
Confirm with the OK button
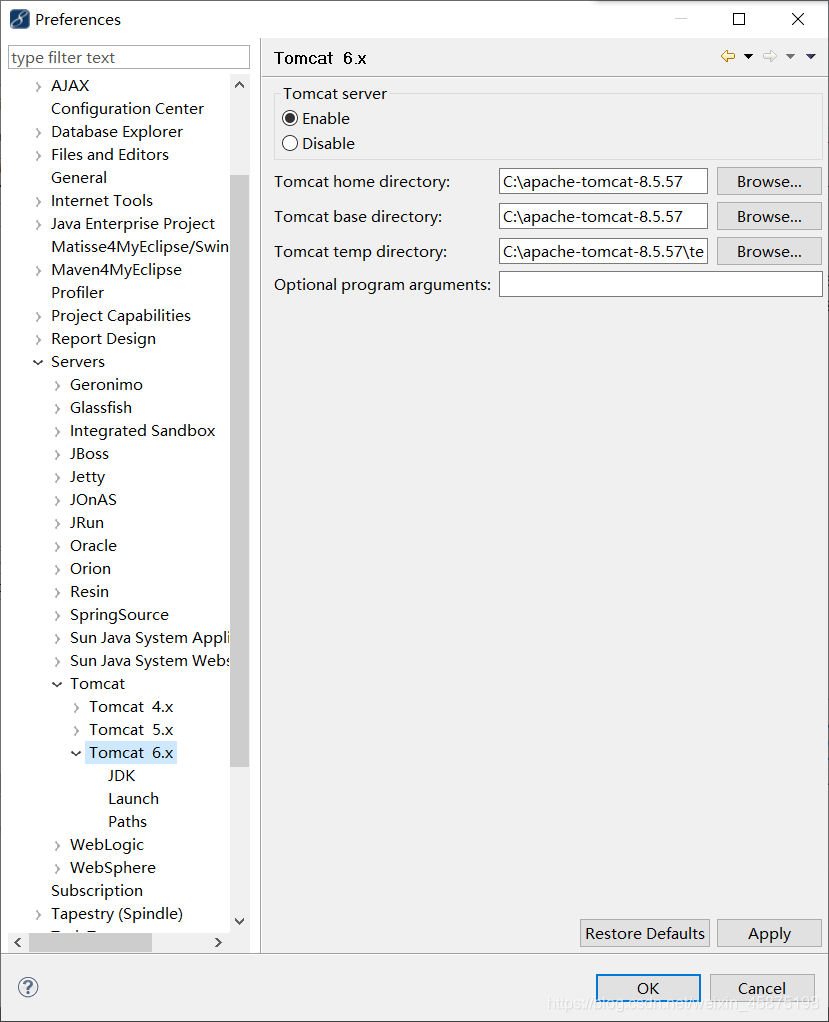click(x=648, y=988)
